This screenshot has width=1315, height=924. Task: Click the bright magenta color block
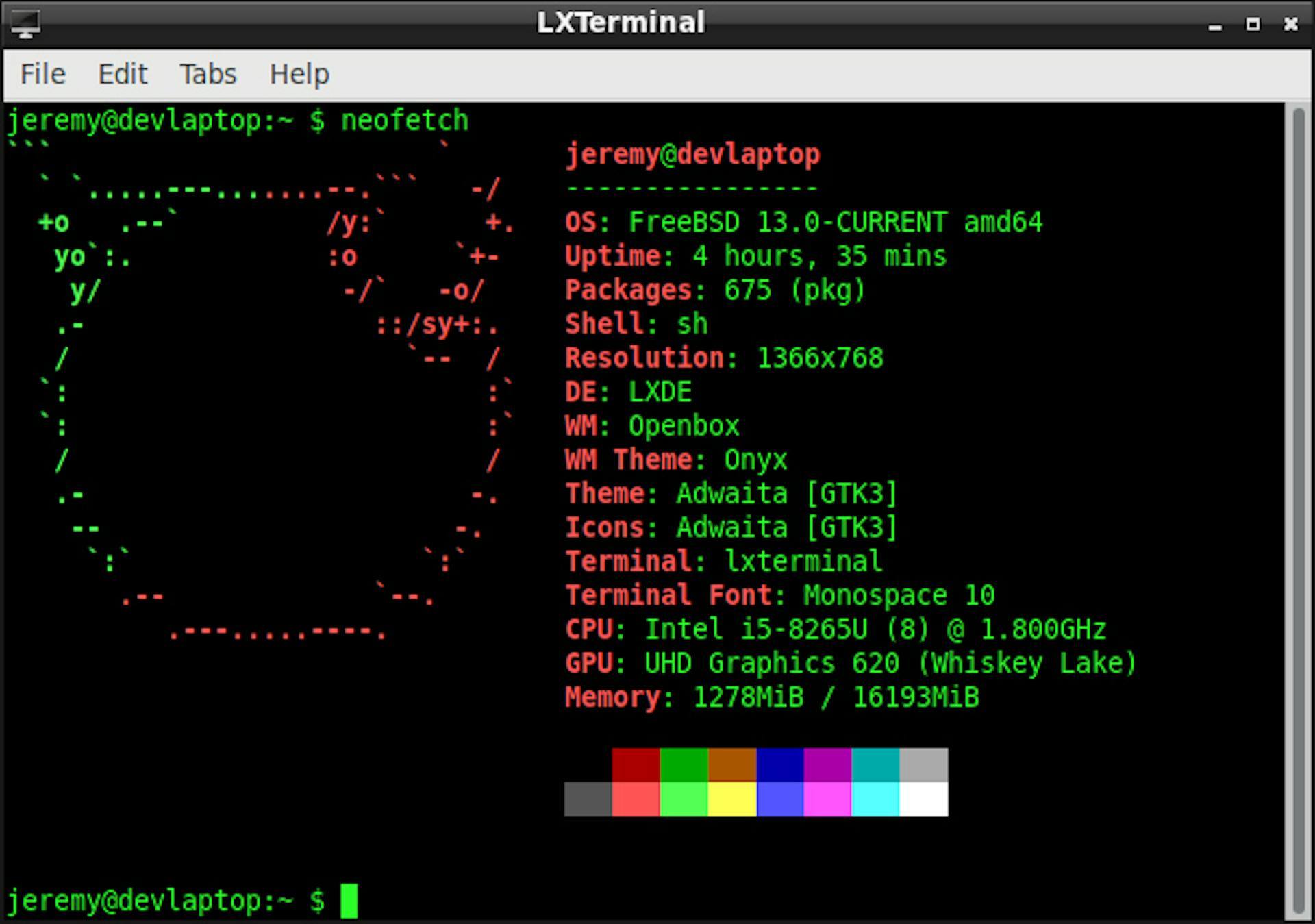tap(827, 799)
